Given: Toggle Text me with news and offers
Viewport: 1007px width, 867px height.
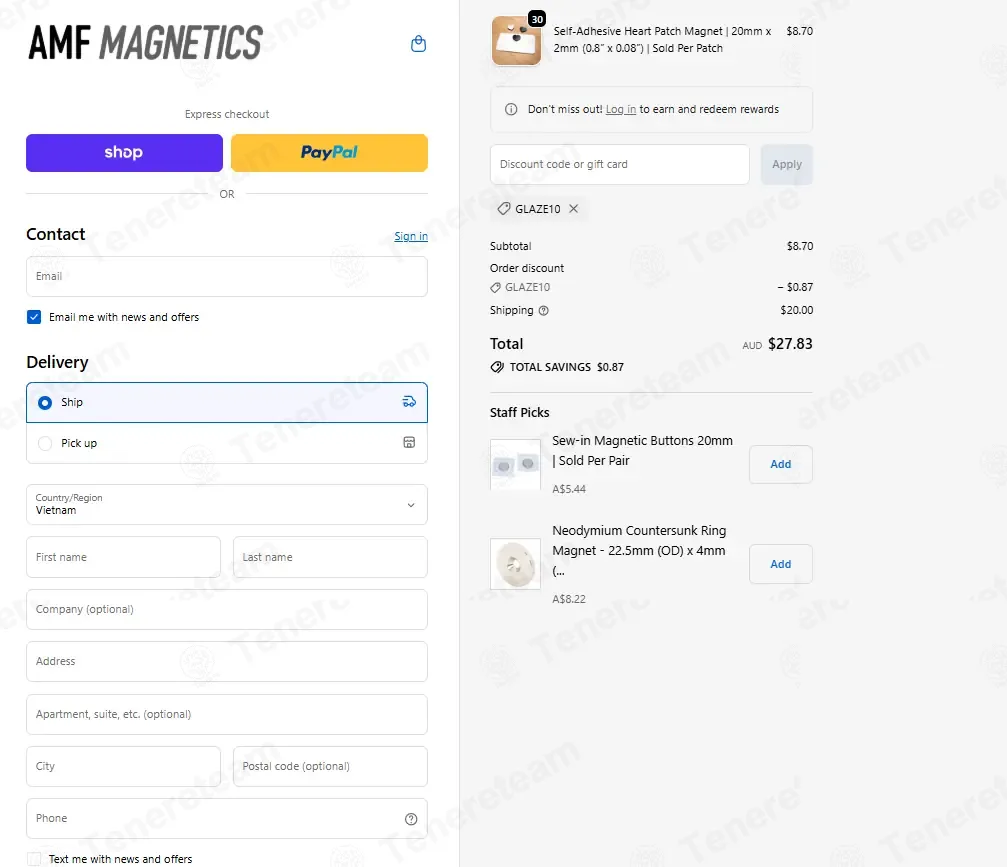Looking at the screenshot, I should pos(34,859).
